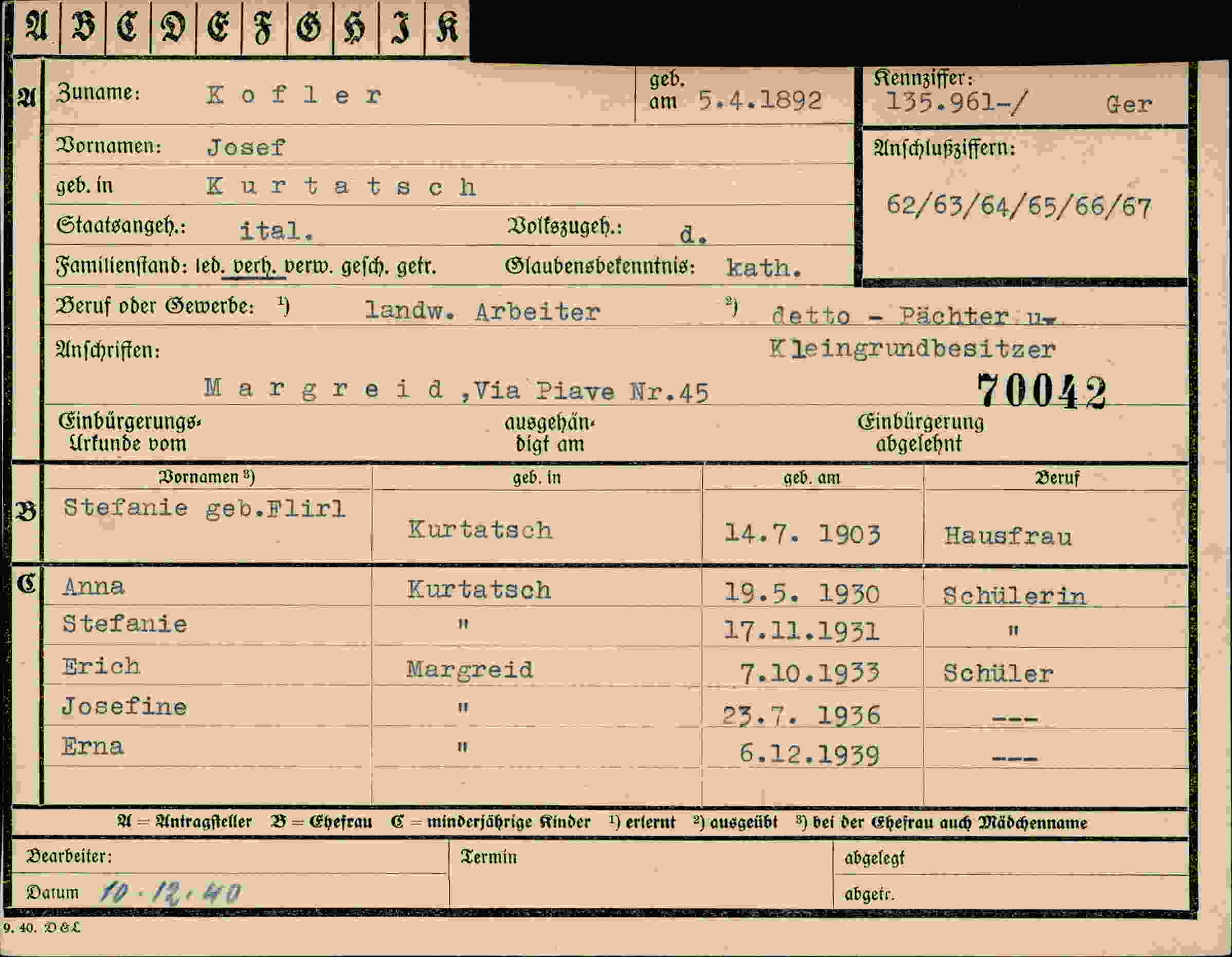
Task: Click the "Einbürgerung abgelehnt" label
Action: coord(920,433)
